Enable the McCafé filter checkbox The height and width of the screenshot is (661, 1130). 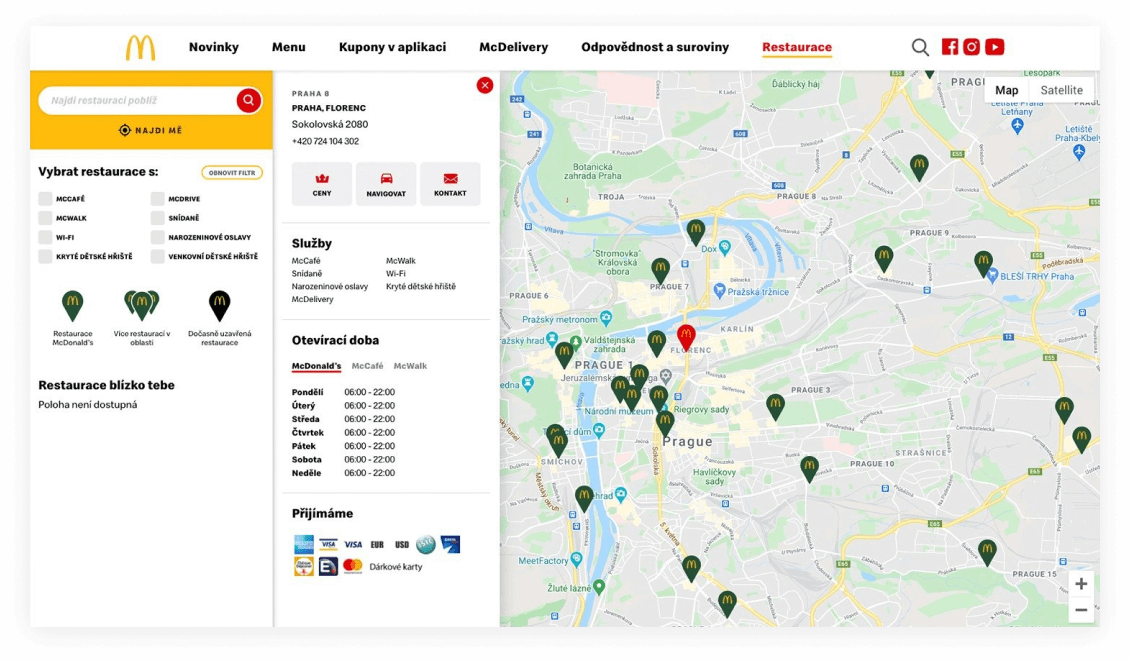pyautogui.click(x=45, y=199)
